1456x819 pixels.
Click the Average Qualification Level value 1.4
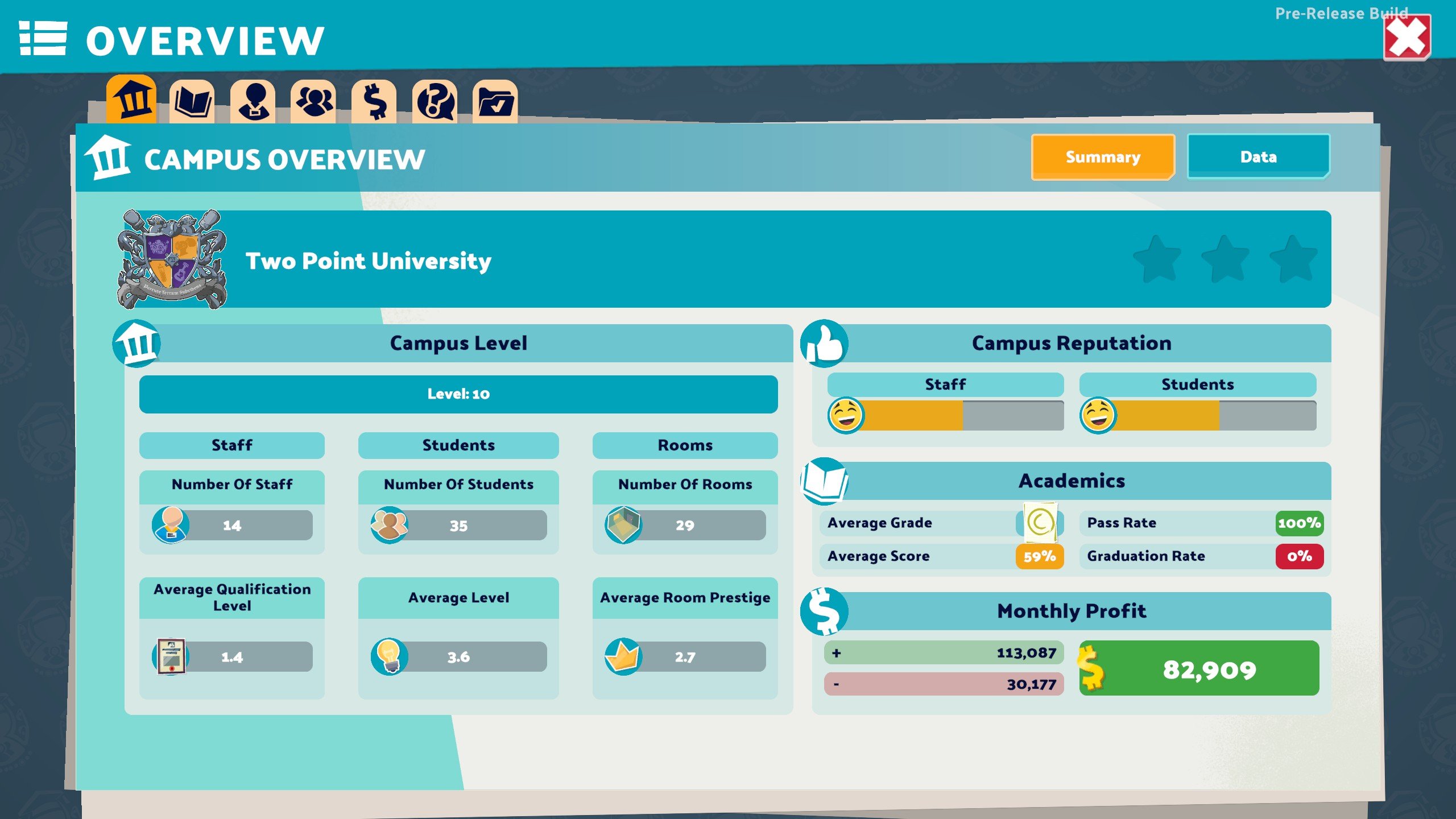tap(232, 657)
